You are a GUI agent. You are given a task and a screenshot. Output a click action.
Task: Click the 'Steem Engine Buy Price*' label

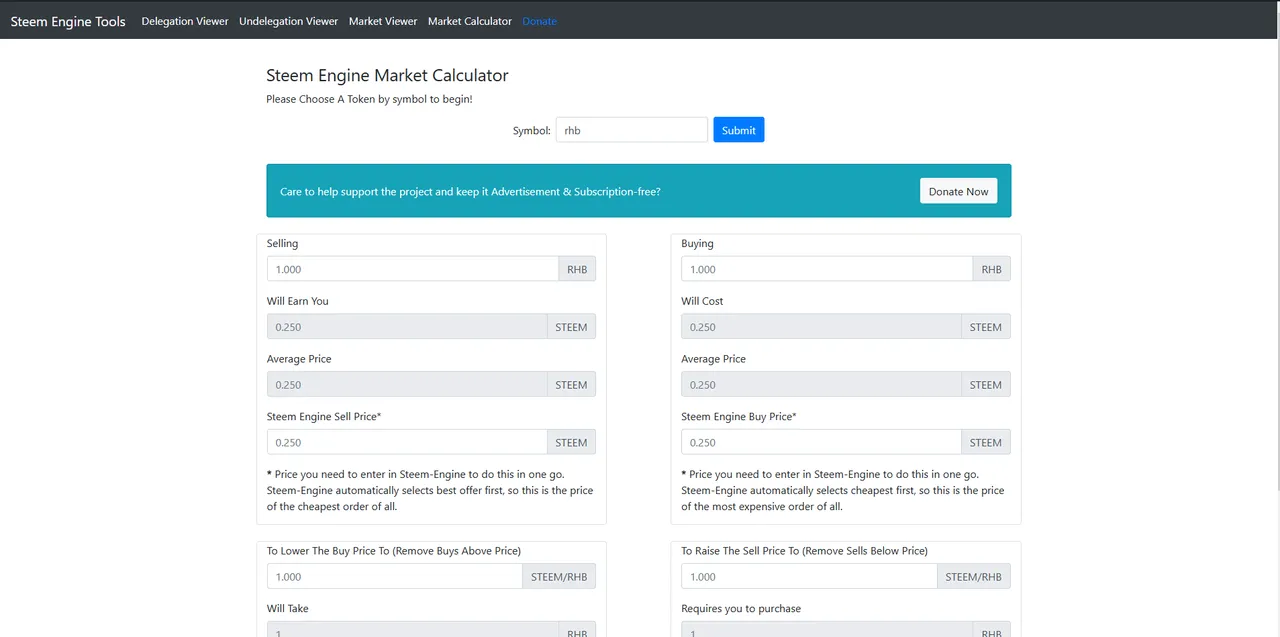click(x=739, y=416)
